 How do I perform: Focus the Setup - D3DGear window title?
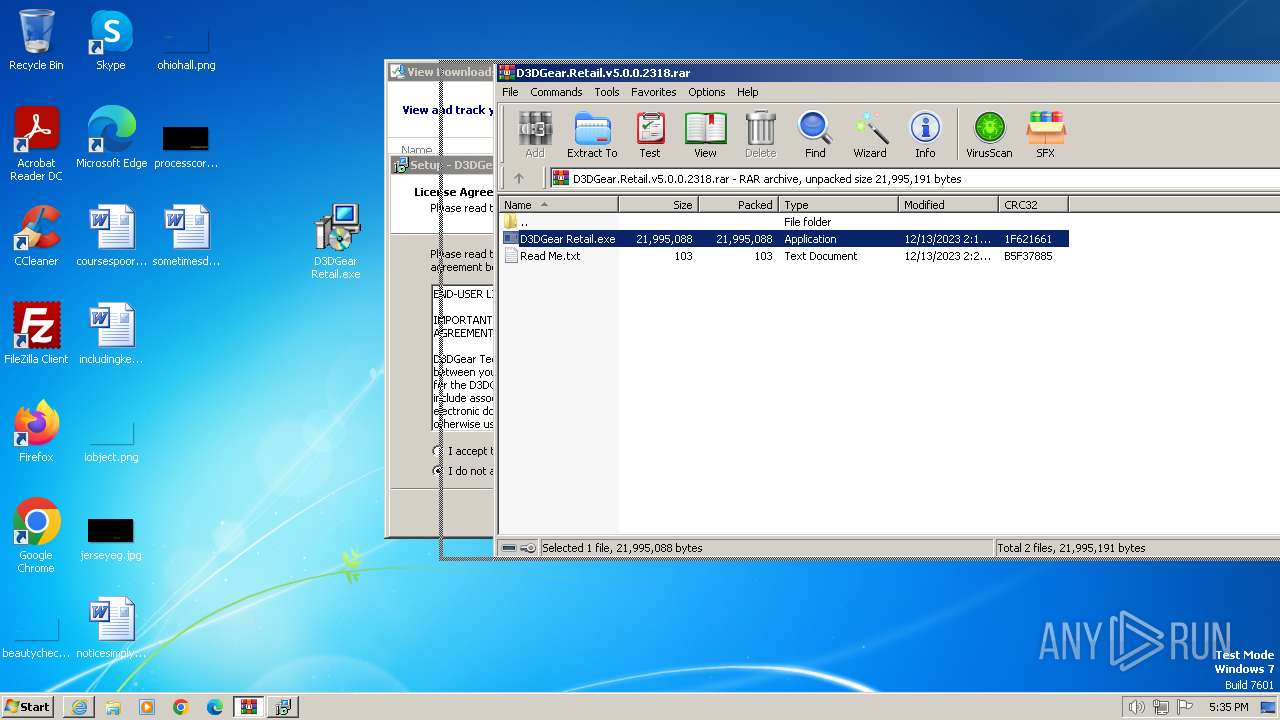click(x=442, y=165)
